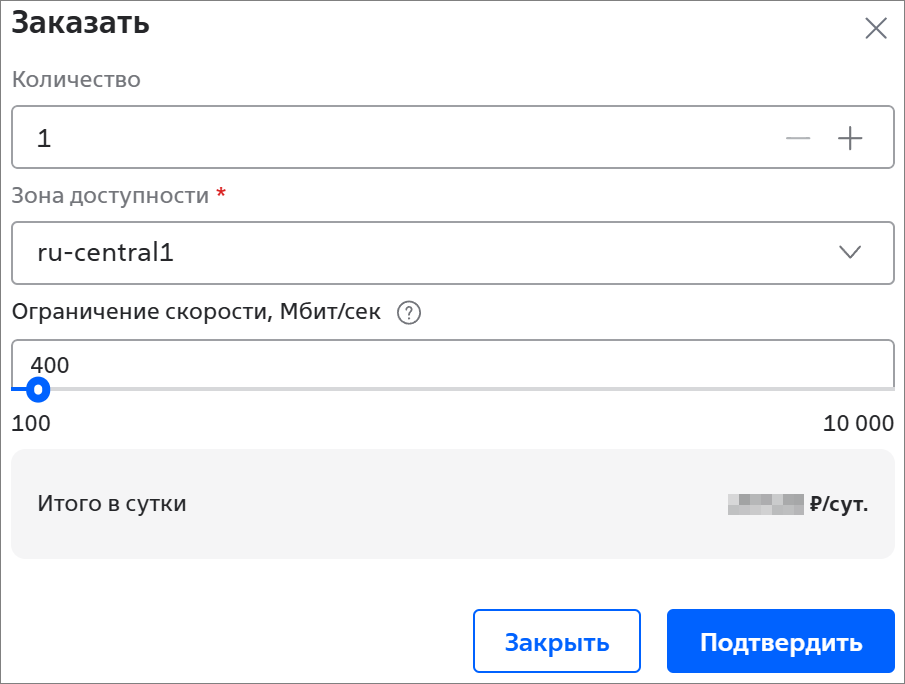Close the Заказать dialog with the X icon
Screen dimensions: 905x684
[x=875, y=28]
